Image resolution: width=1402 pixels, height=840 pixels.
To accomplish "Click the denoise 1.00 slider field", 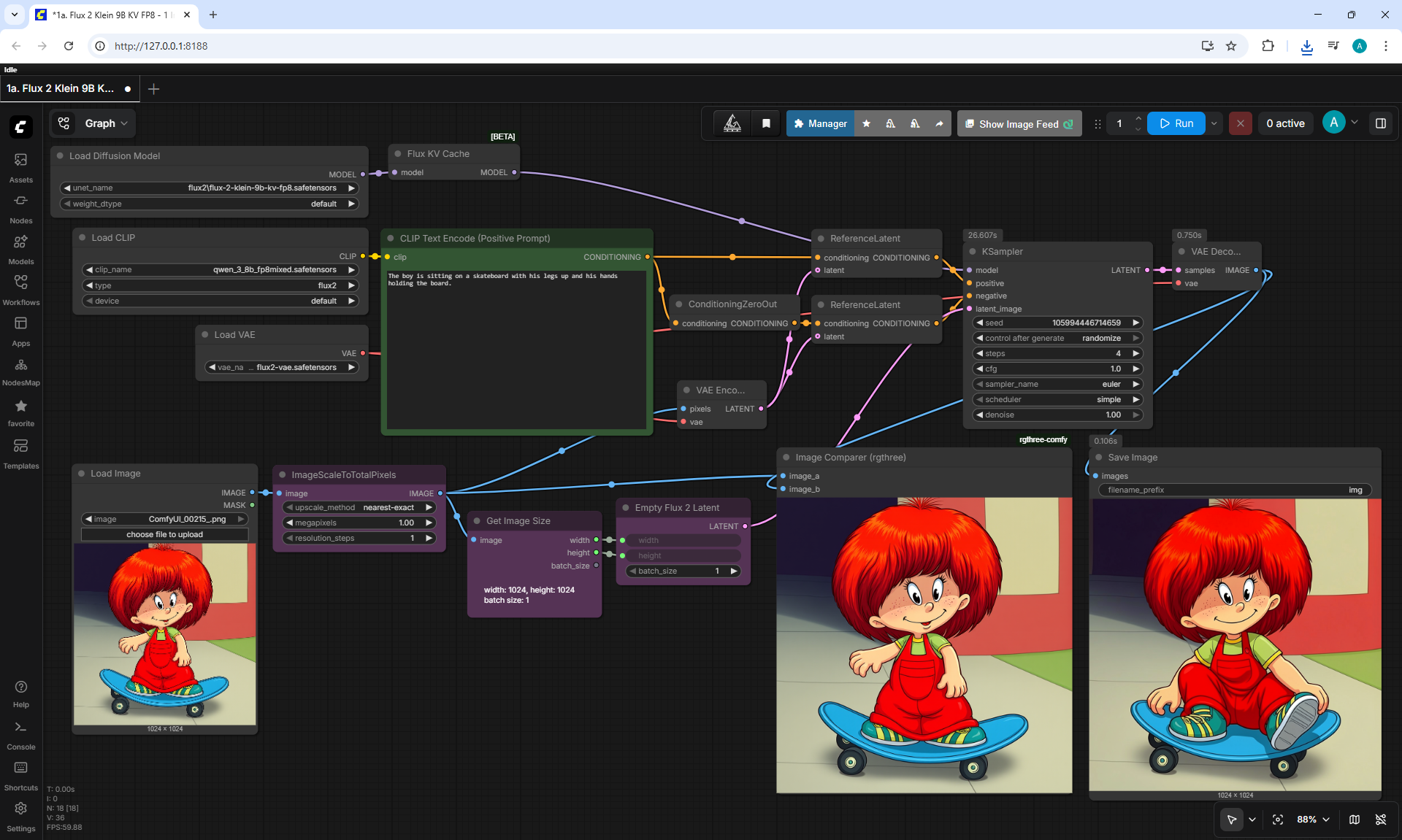I will [x=1058, y=415].
